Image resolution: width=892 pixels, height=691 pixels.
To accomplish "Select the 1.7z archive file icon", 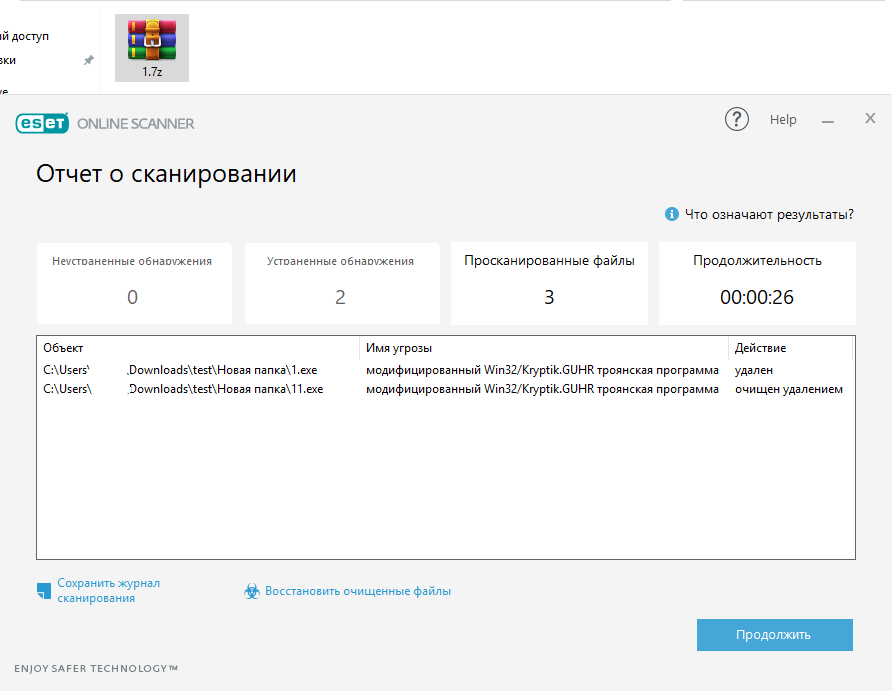I will [x=152, y=48].
